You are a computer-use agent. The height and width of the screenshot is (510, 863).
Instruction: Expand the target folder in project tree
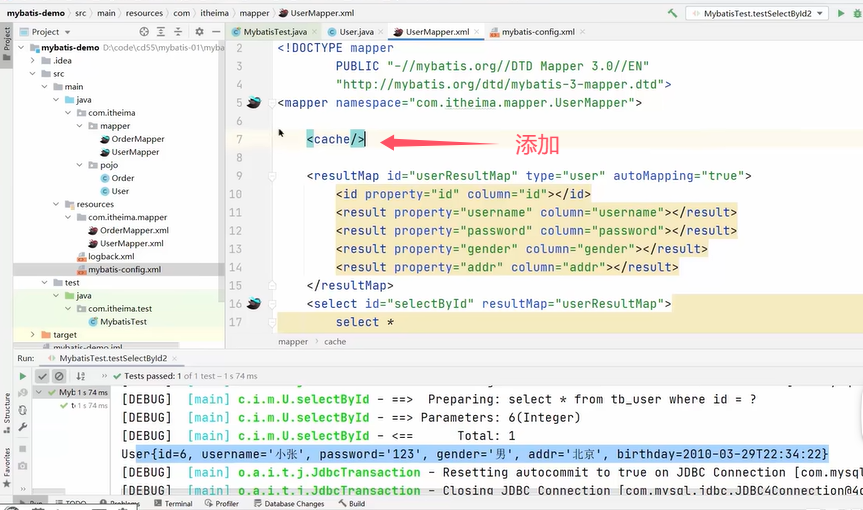tap(32, 334)
